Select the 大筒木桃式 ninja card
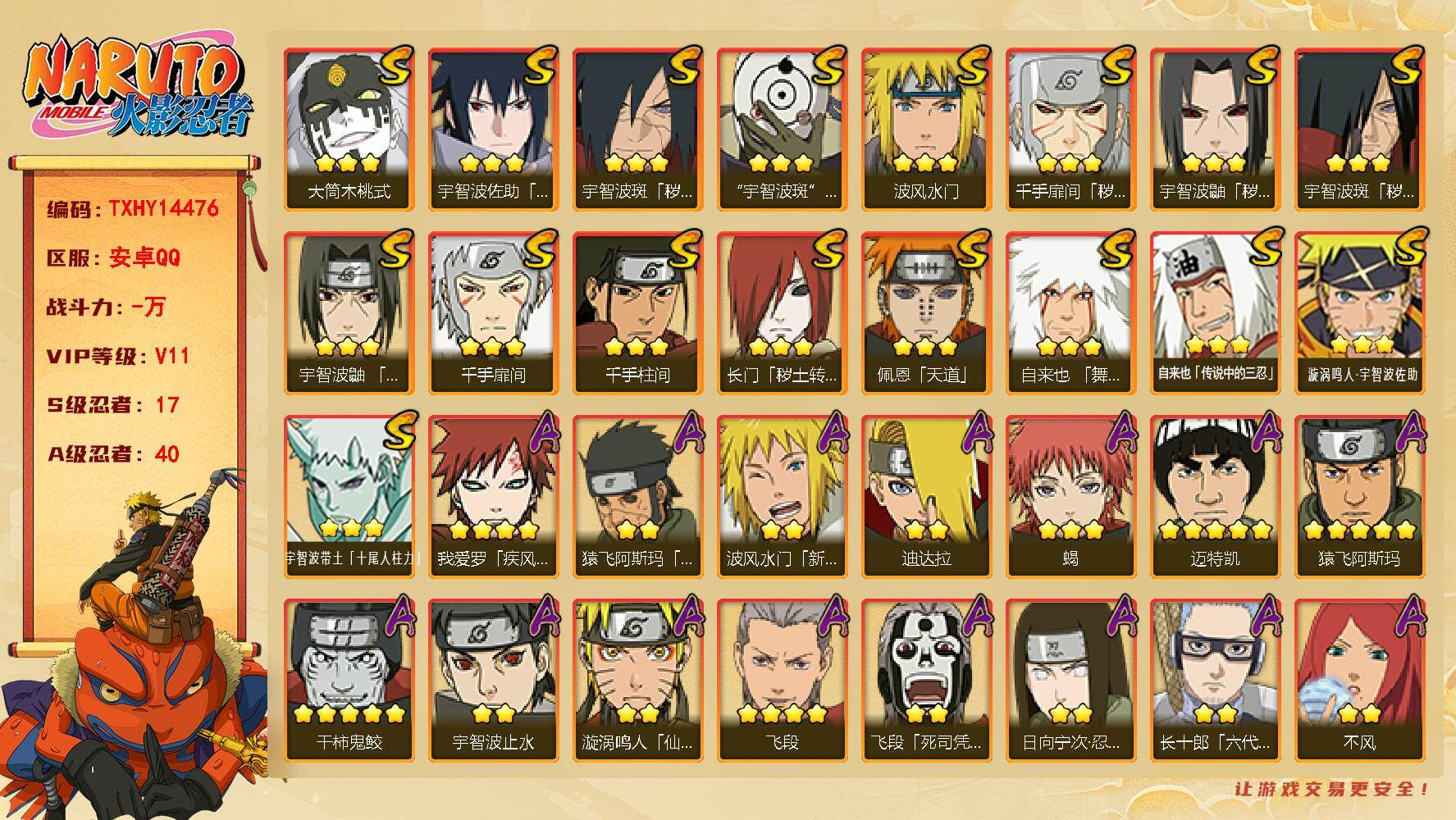The width and height of the screenshot is (1456, 820). (349, 129)
